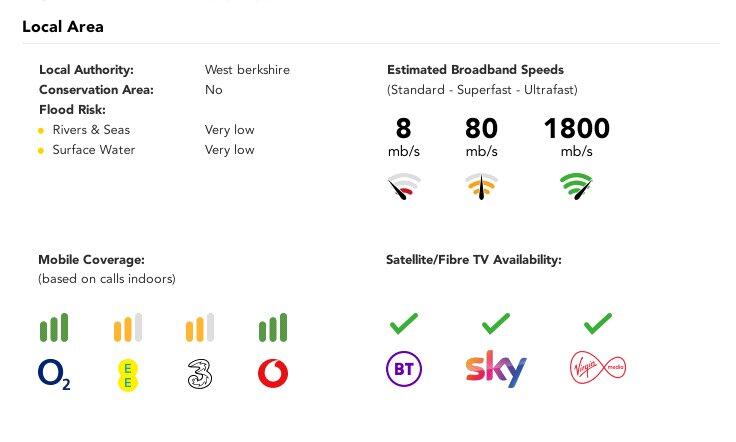736x442 pixels.
Task: Click the Surface Water flood risk label
Action: (94, 150)
